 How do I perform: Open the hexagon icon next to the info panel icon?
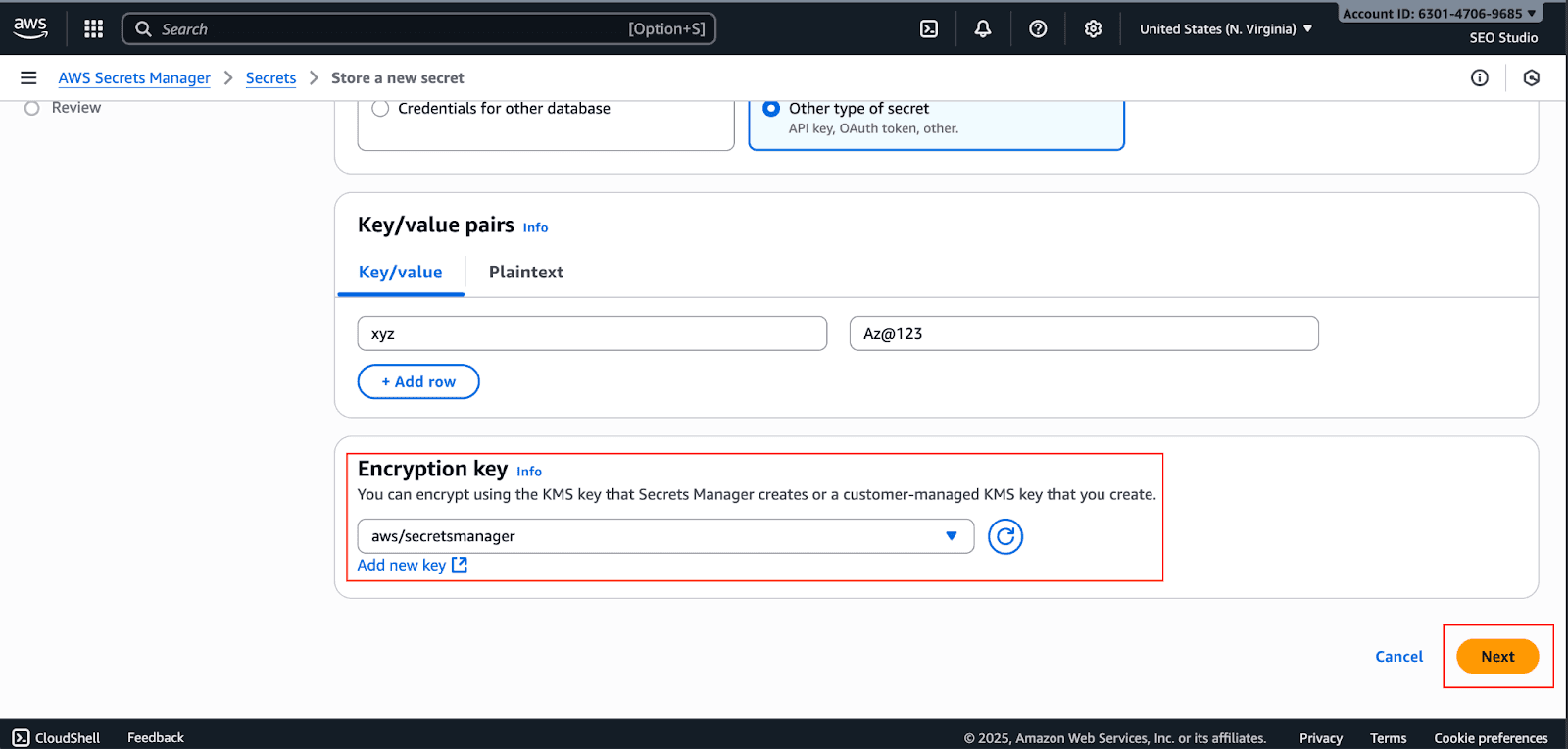click(1532, 77)
